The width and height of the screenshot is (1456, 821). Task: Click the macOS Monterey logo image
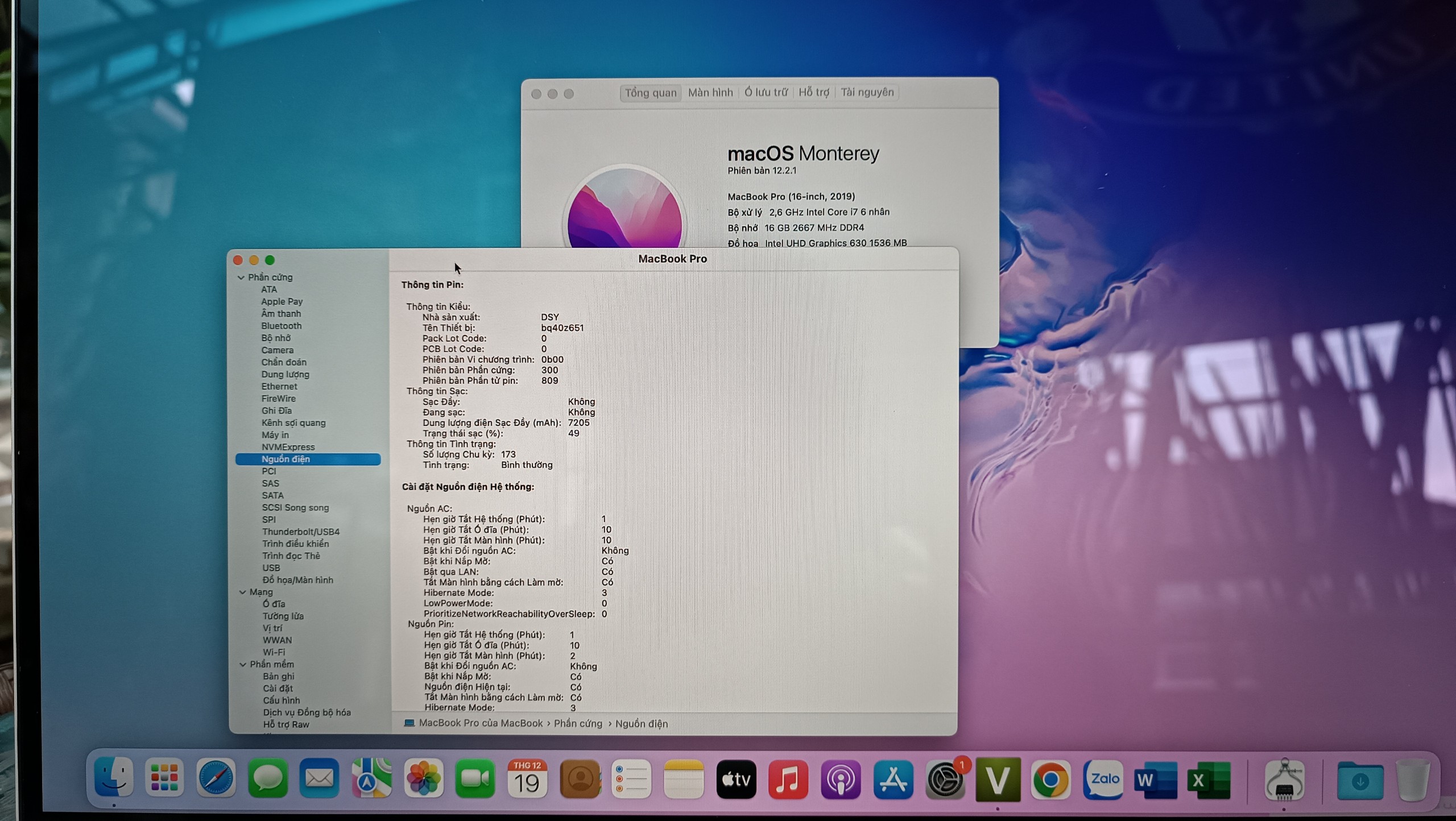[624, 208]
